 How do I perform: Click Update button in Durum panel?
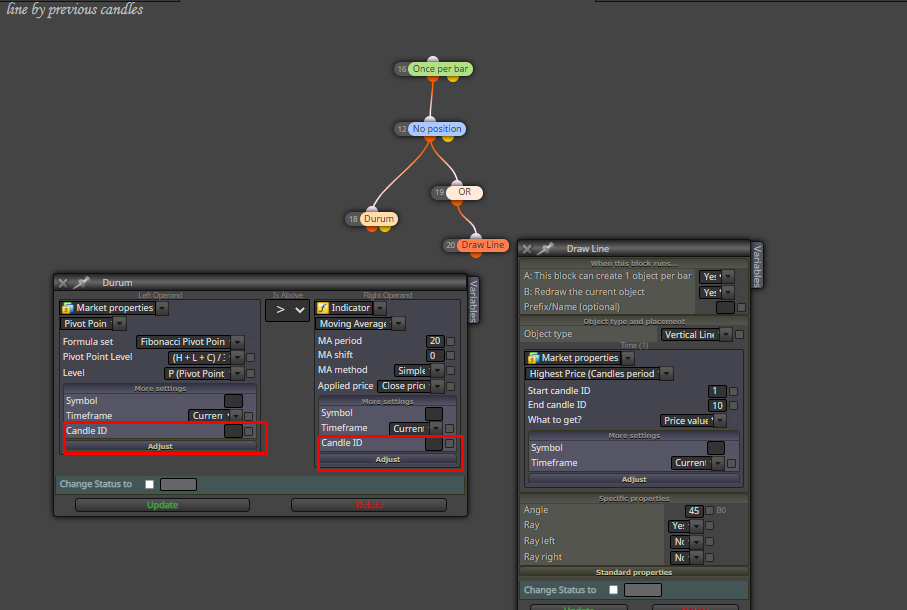coord(162,505)
